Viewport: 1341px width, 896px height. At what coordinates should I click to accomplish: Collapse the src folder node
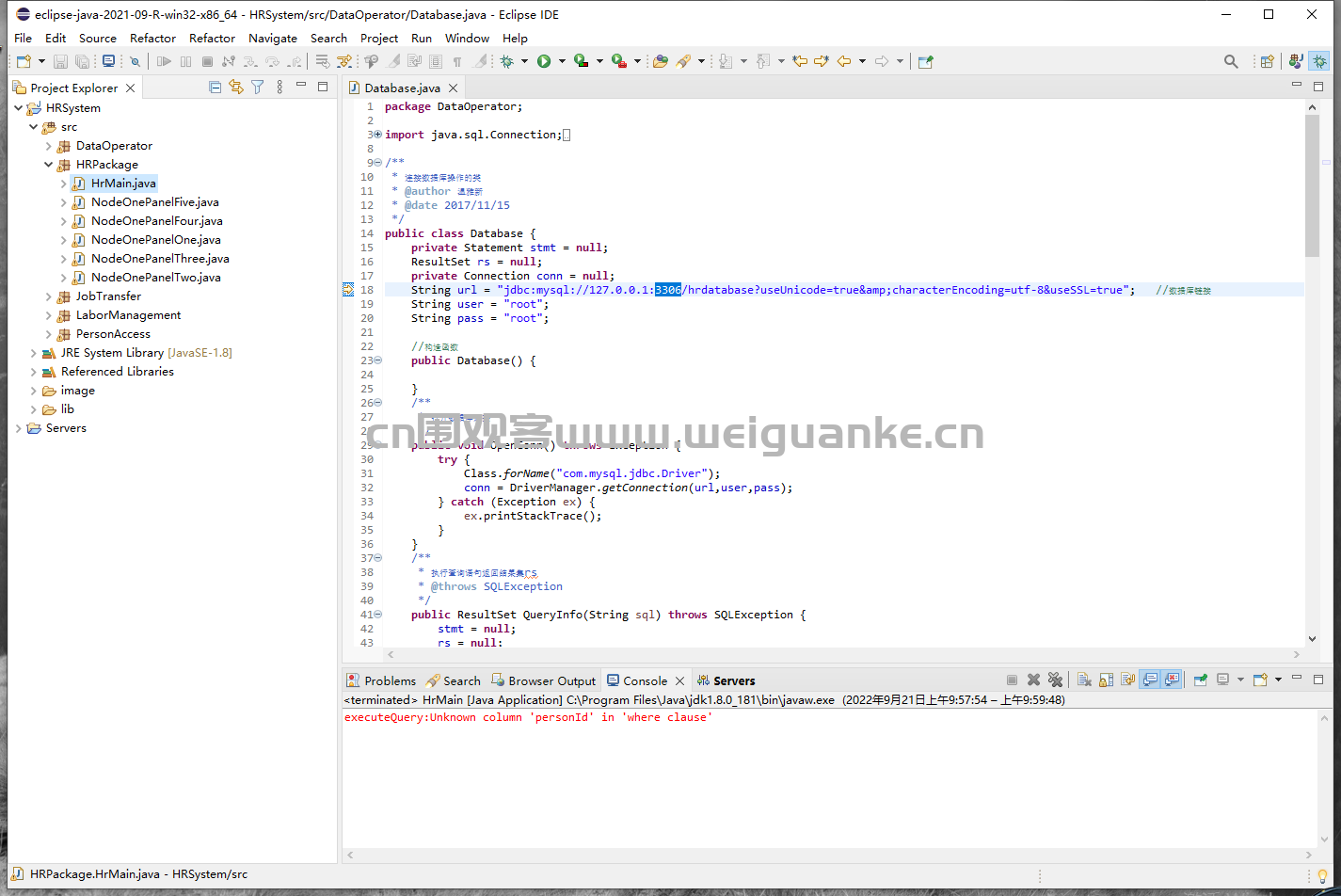pyautogui.click(x=34, y=127)
